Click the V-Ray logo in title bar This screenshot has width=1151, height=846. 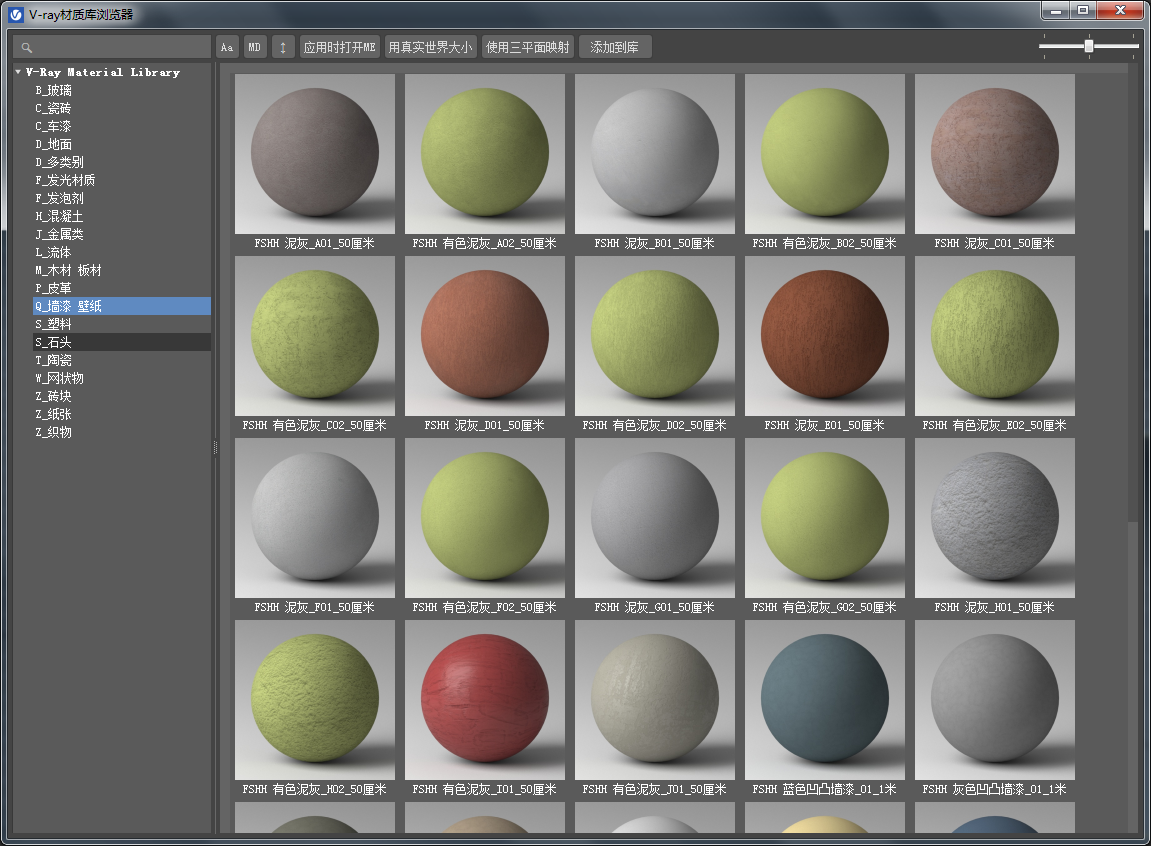pyautogui.click(x=16, y=15)
